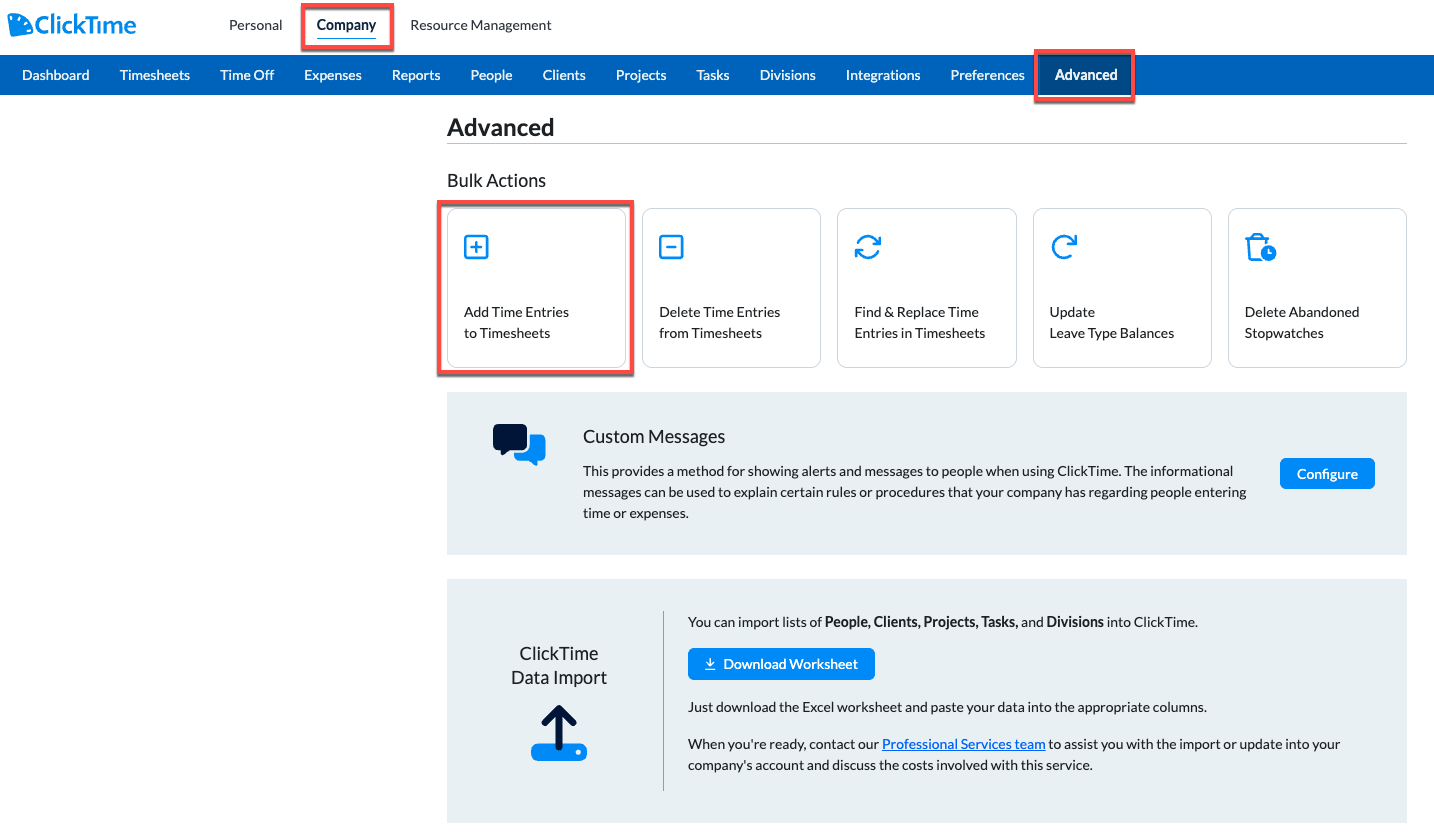The height and width of the screenshot is (840, 1434).
Task: Click the ClickTime Data Import title
Action: tap(559, 666)
